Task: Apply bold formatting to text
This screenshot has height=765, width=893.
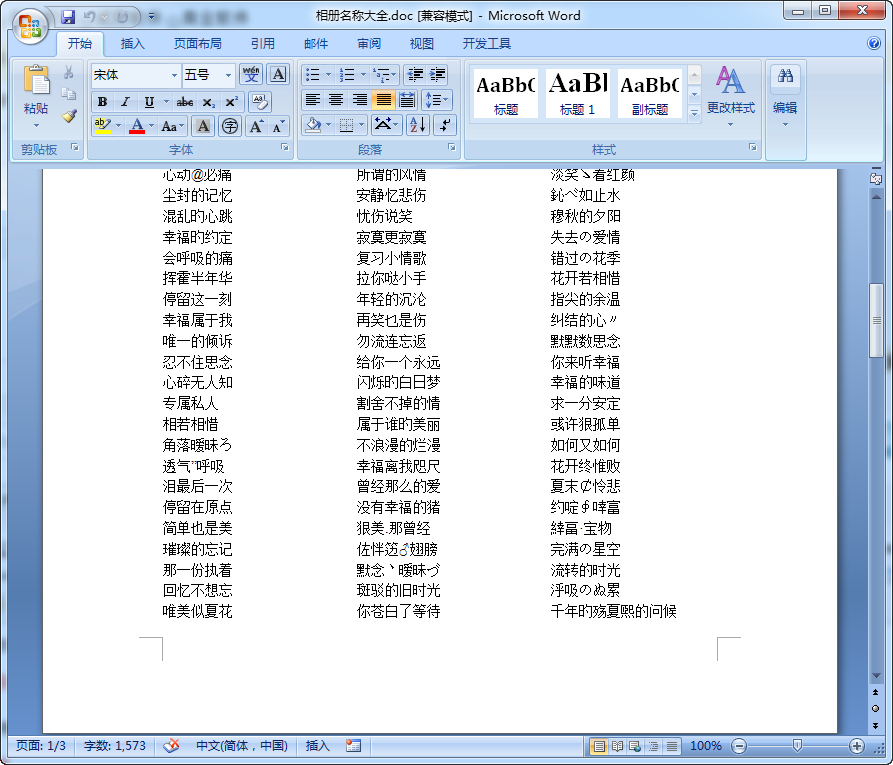Action: pos(102,101)
